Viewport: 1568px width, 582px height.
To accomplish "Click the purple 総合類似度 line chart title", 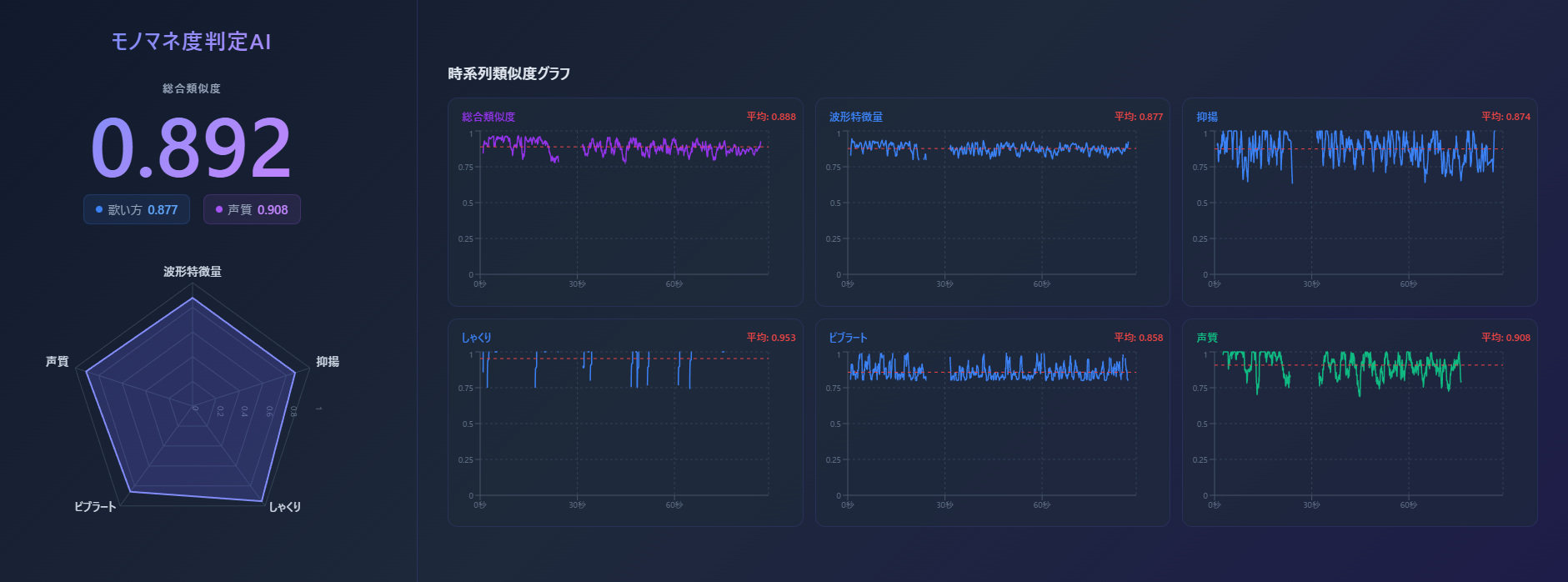I will 488,117.
